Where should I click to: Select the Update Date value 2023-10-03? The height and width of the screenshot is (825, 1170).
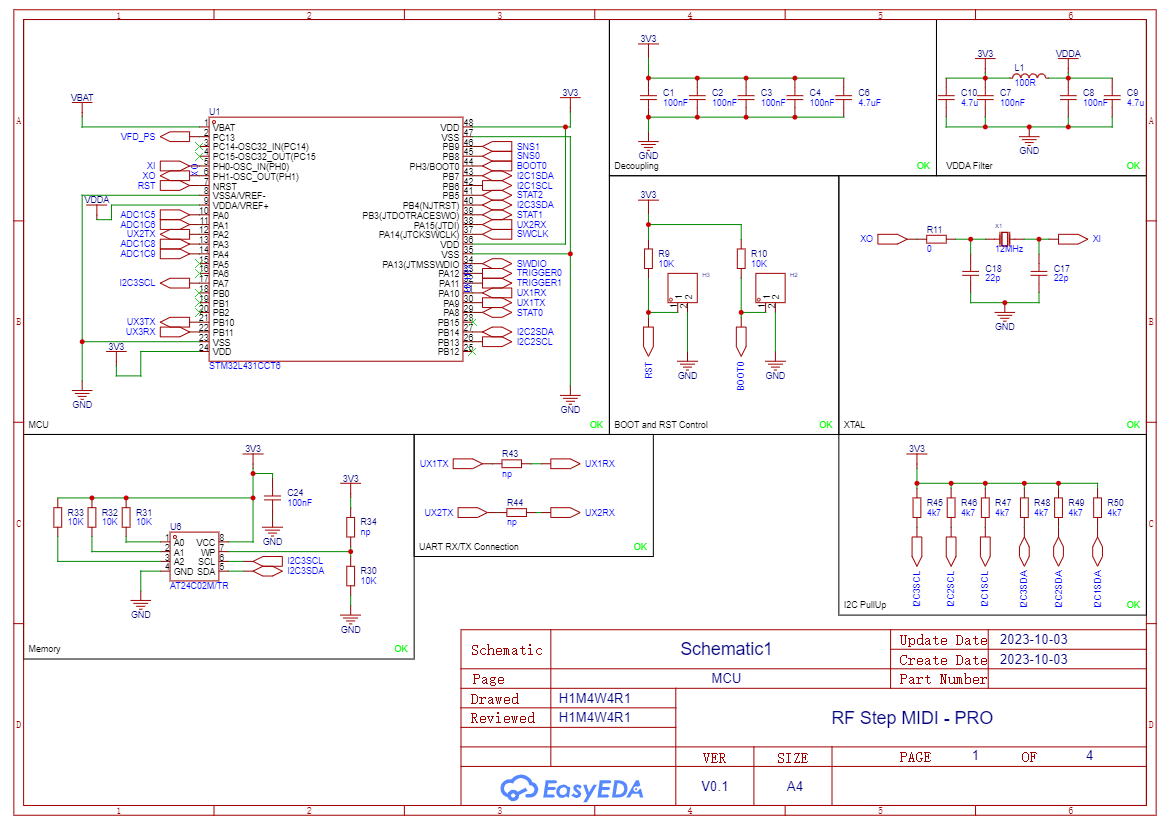(x=1033, y=639)
